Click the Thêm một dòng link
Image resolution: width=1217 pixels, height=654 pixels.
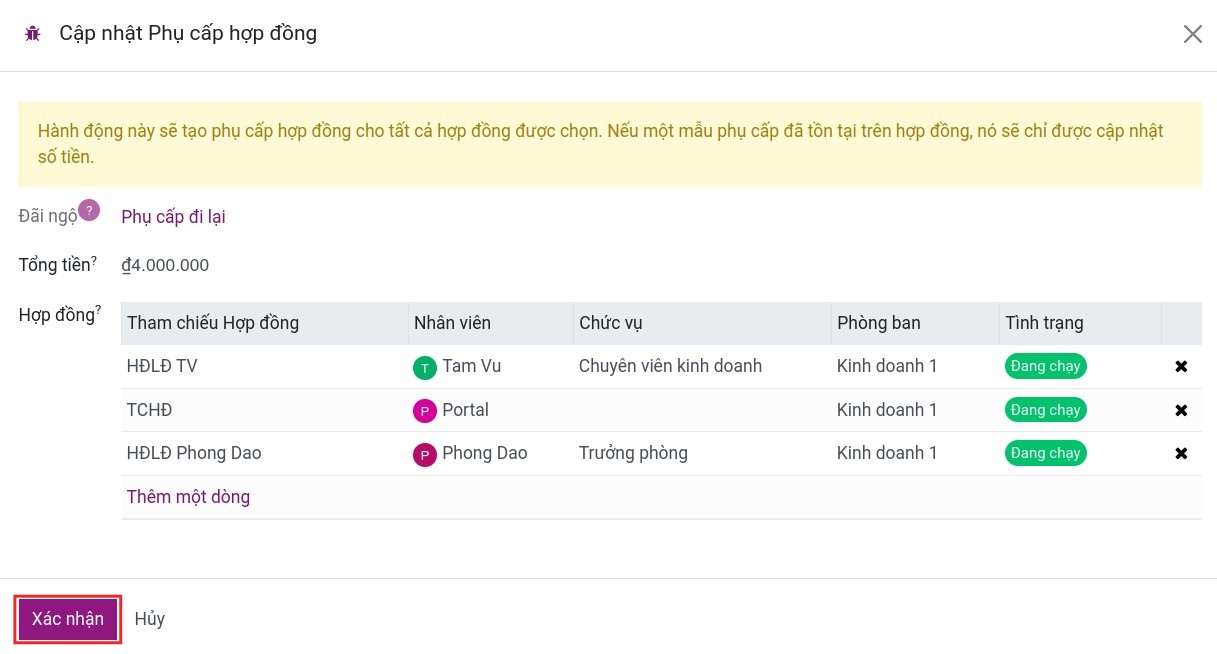[x=188, y=497]
